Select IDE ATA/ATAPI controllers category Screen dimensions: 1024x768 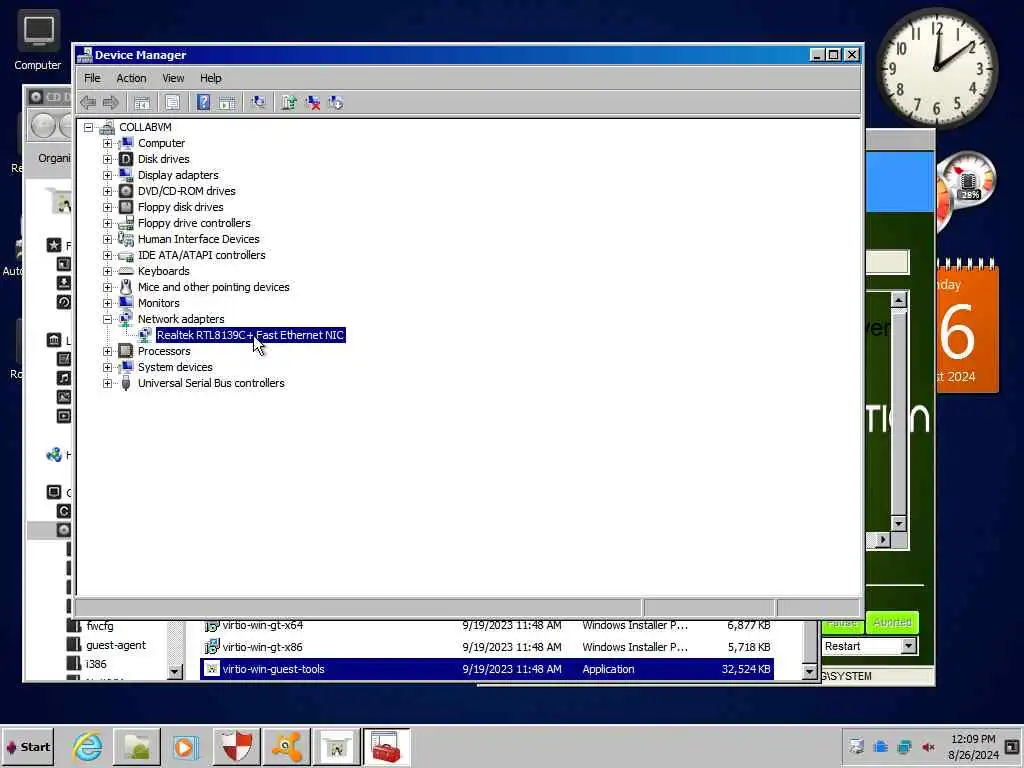(x=201, y=255)
